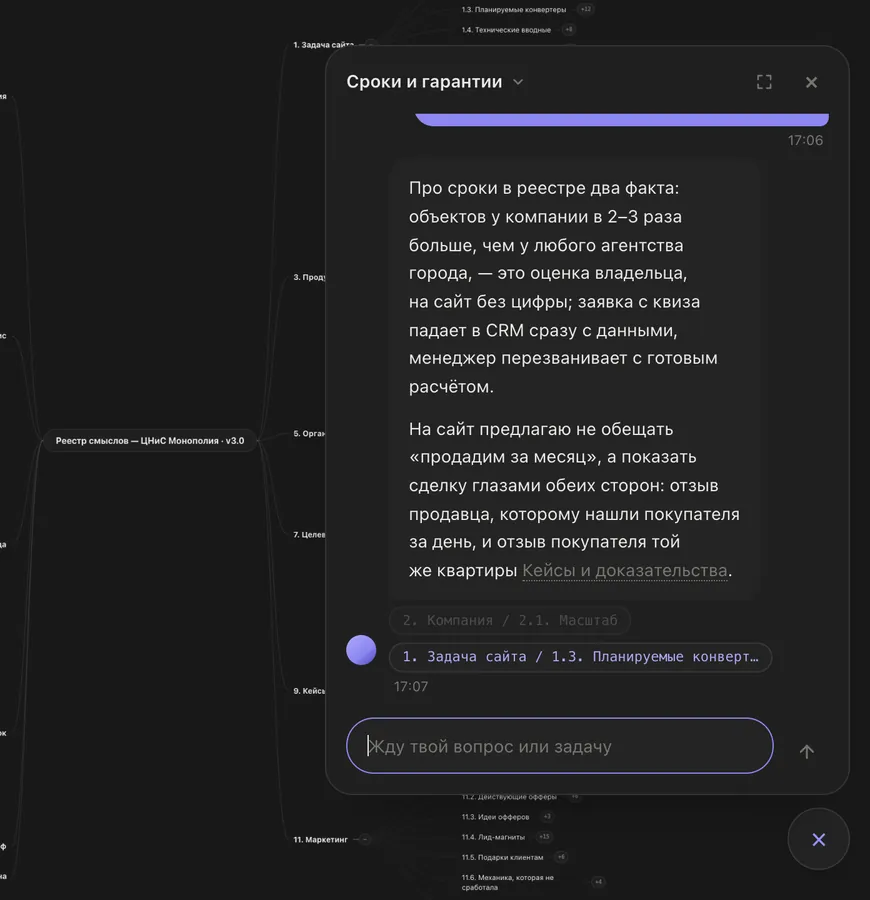
Task: Expand «11.6. Механика, которая не сработала» via +4 badge
Action: (x=599, y=882)
